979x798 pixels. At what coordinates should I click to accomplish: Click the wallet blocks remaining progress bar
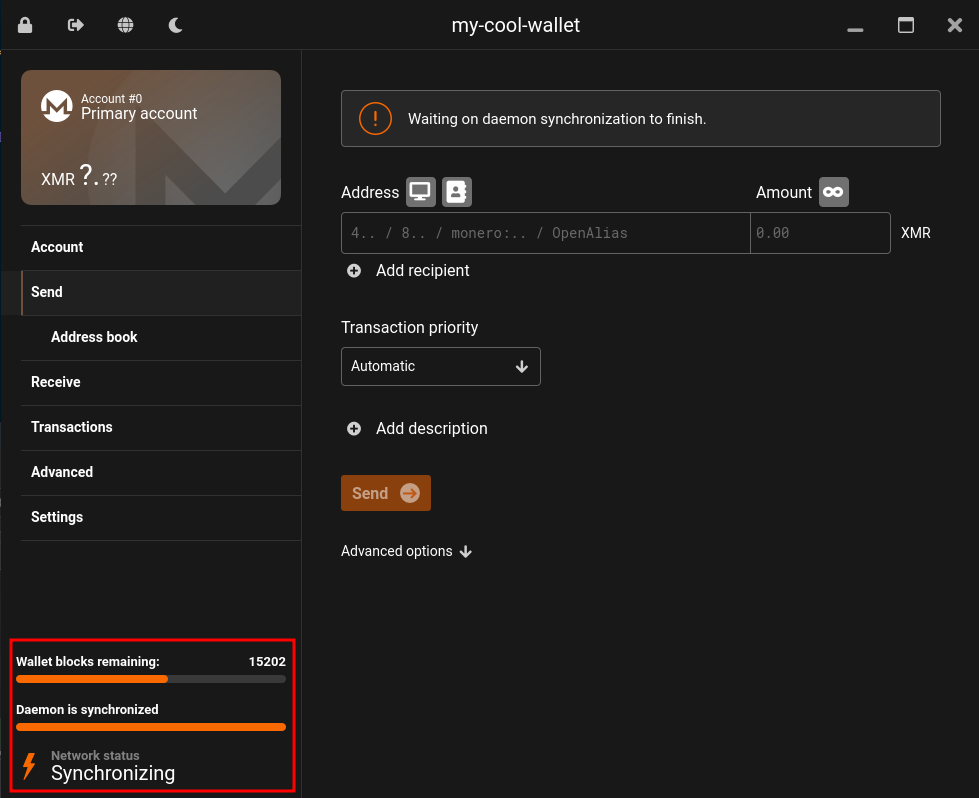151,679
